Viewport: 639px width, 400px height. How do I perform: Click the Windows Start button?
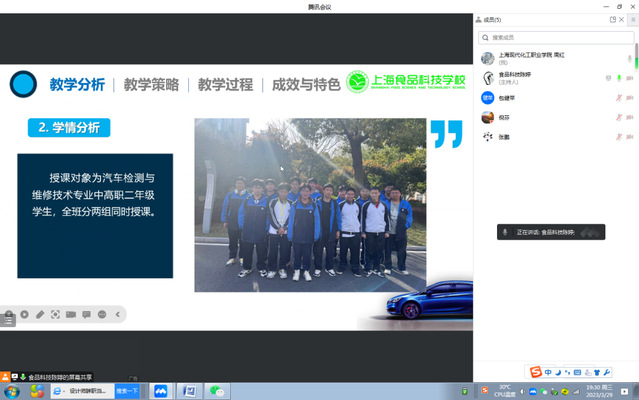pos(11,391)
